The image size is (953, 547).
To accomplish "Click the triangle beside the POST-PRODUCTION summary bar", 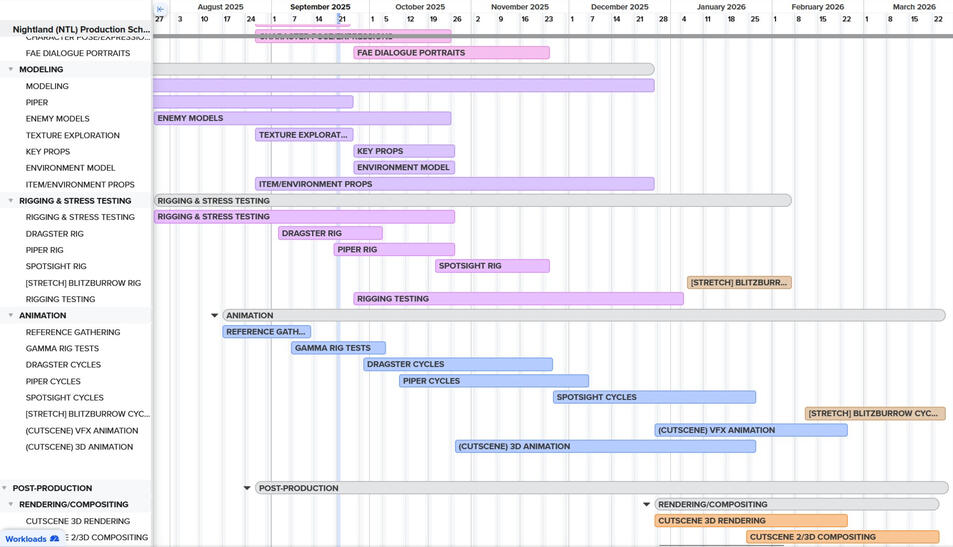I will 247,488.
